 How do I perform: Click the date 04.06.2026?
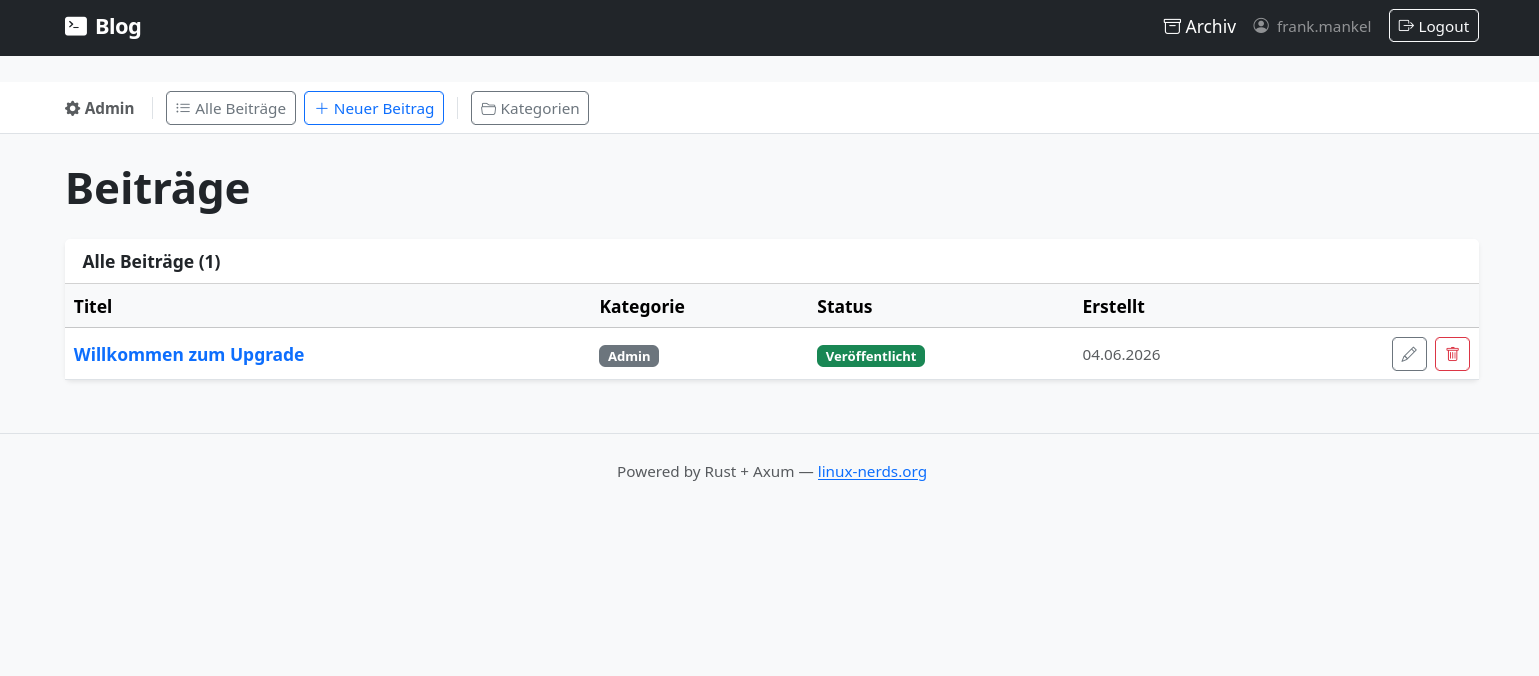[1121, 355]
